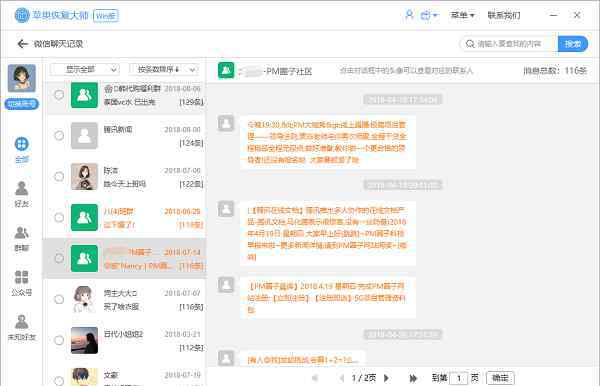600x386 pixels.
Task: Select the radio button for 日代小姐姐2
Action: click(x=59, y=340)
